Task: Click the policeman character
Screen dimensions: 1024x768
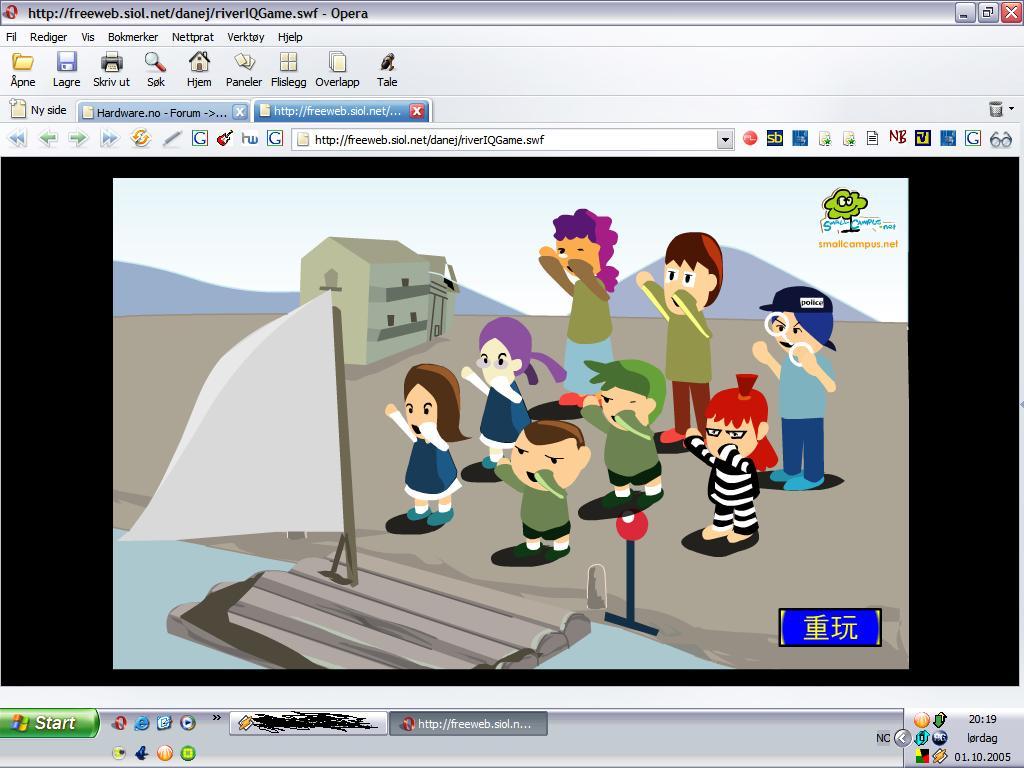Action: [798, 389]
